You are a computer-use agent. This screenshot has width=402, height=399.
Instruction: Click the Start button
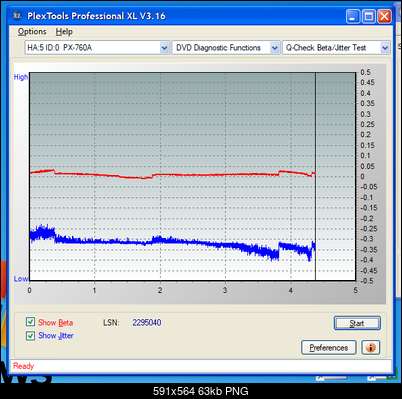(x=357, y=323)
